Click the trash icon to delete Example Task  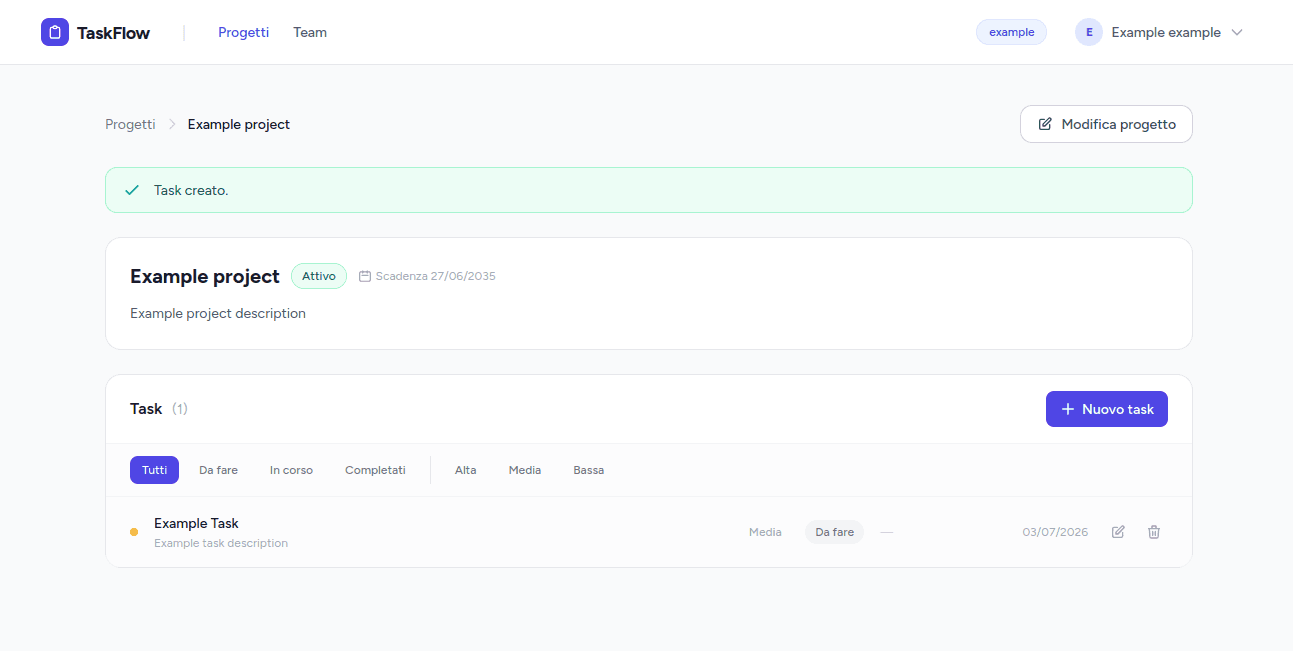coord(1154,532)
